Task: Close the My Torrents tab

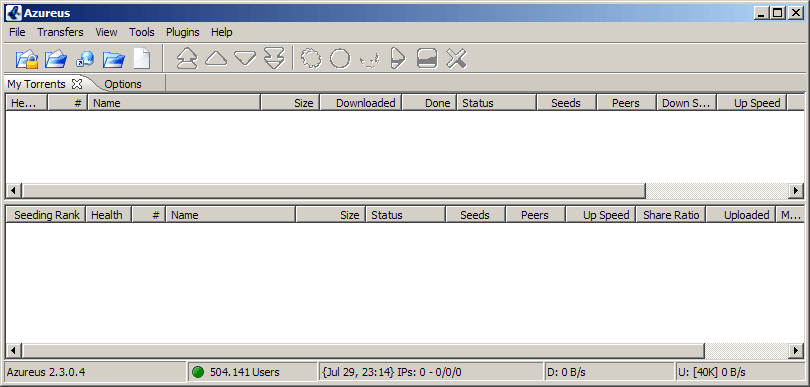Action: 77,84
